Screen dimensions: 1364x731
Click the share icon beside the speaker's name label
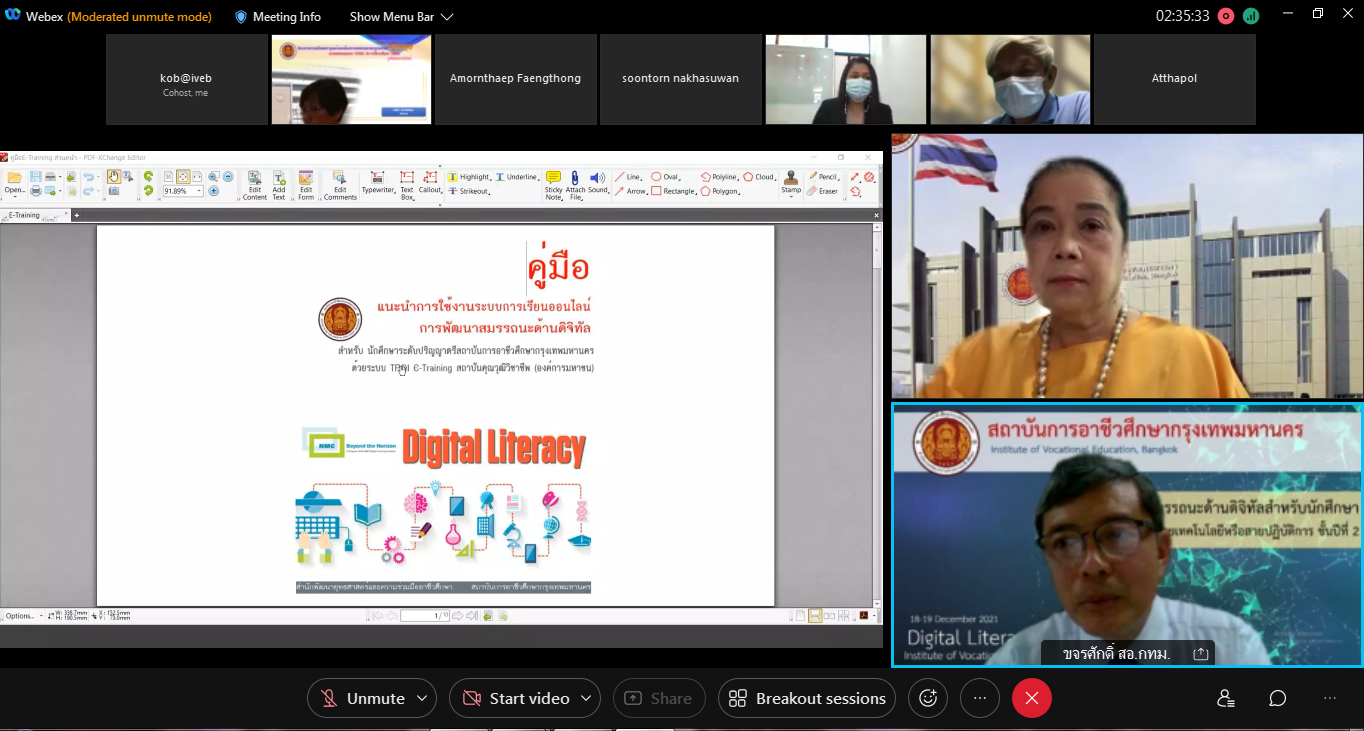point(1201,653)
